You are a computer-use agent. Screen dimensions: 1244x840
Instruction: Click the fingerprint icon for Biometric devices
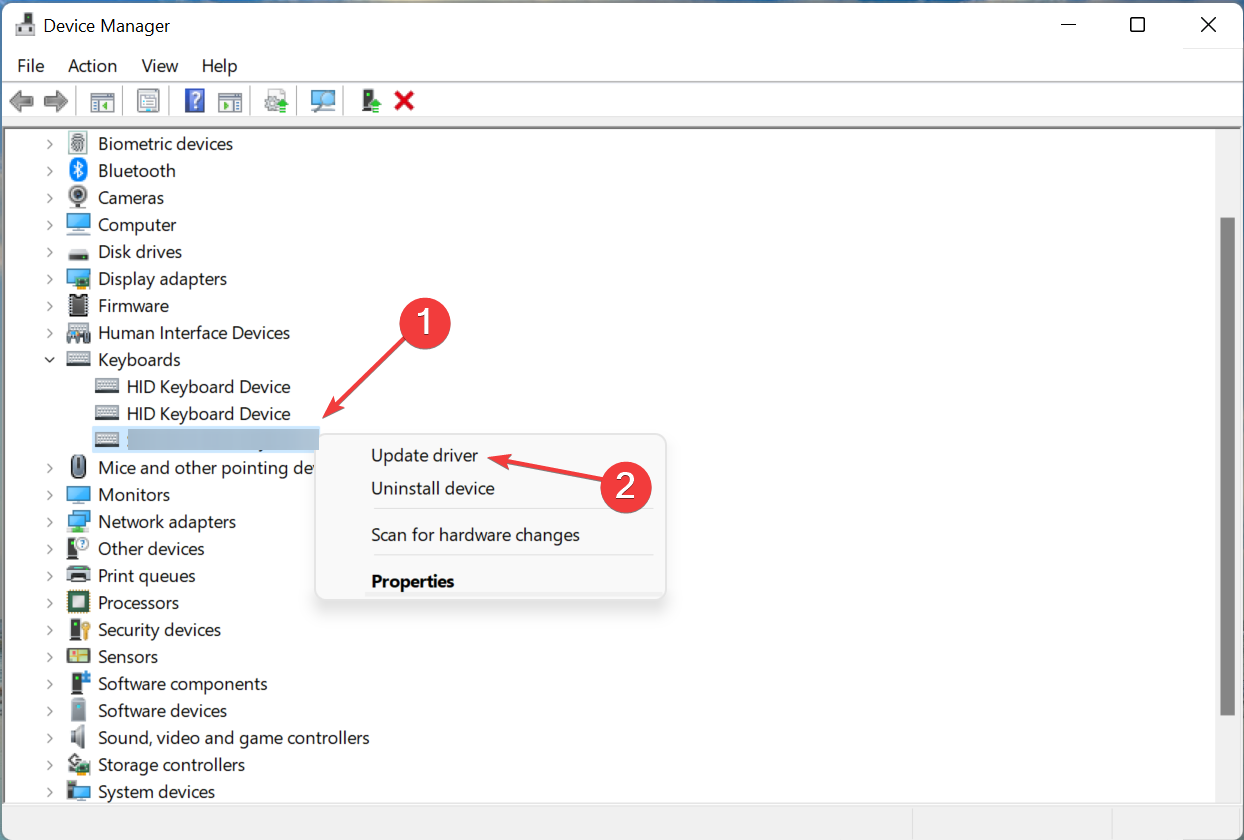tap(78, 144)
